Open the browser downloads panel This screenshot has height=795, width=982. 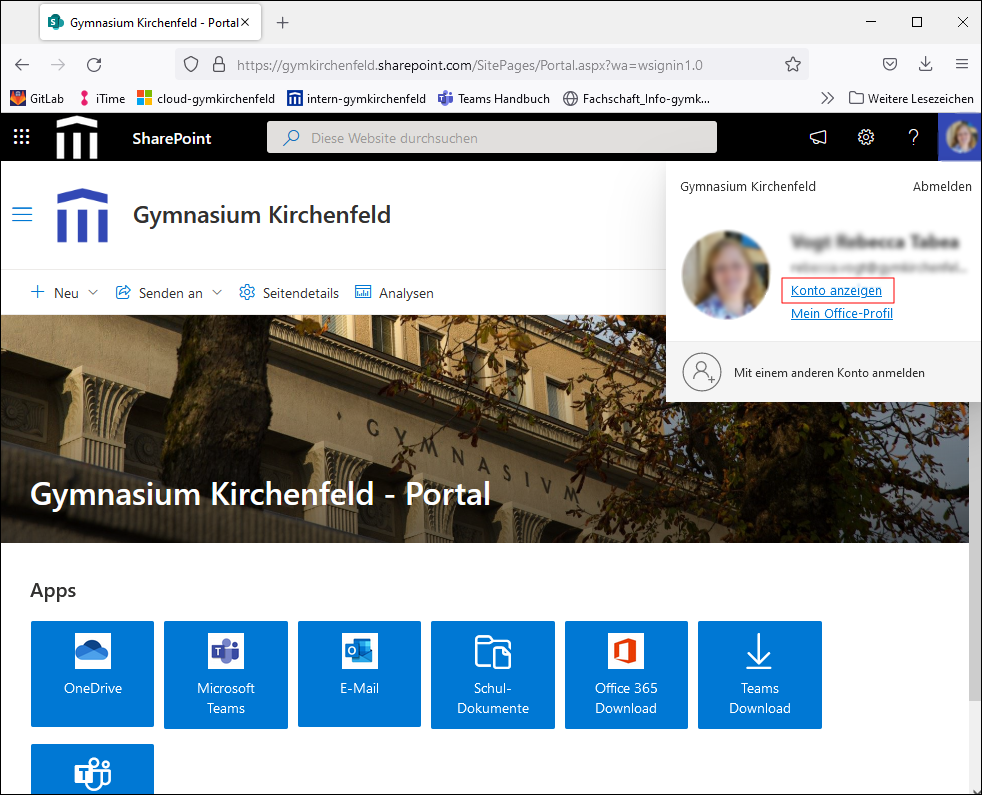[x=926, y=64]
